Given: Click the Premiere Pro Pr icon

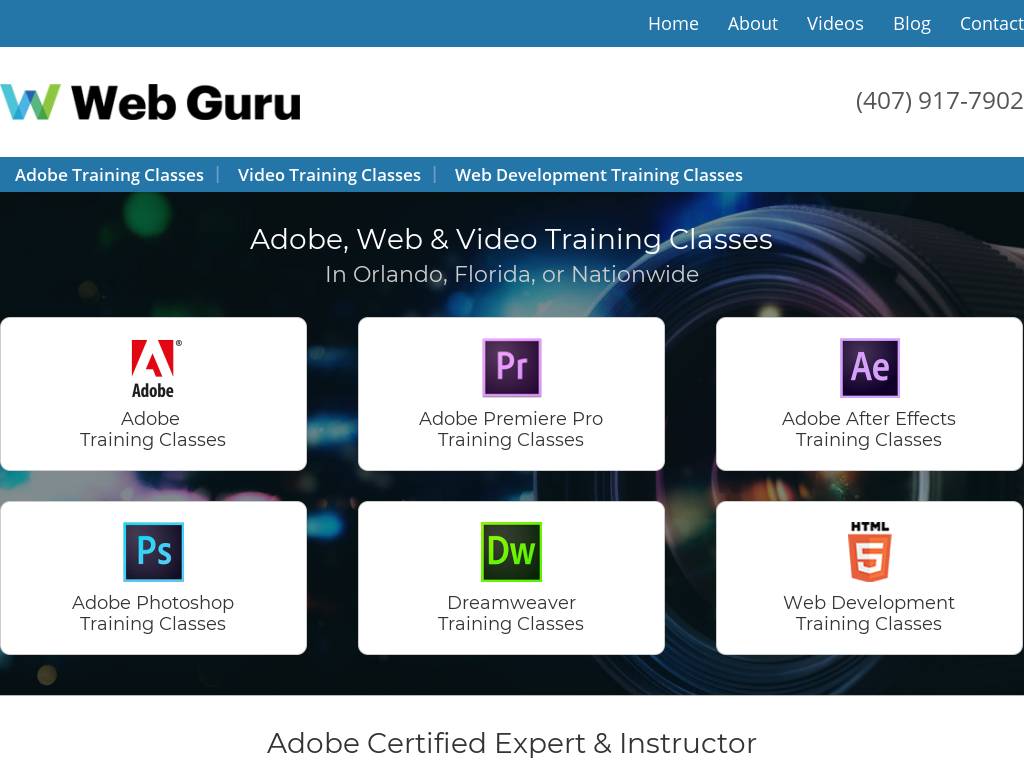Looking at the screenshot, I should click(511, 367).
